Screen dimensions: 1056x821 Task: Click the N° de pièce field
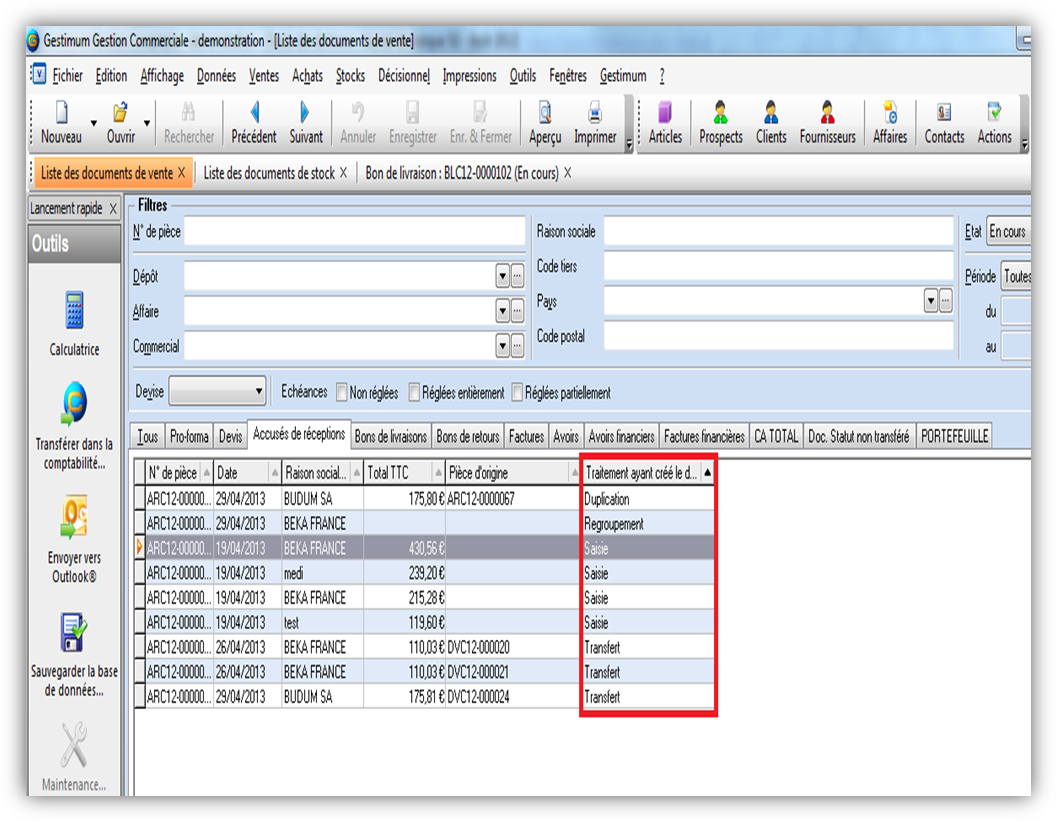pos(354,231)
